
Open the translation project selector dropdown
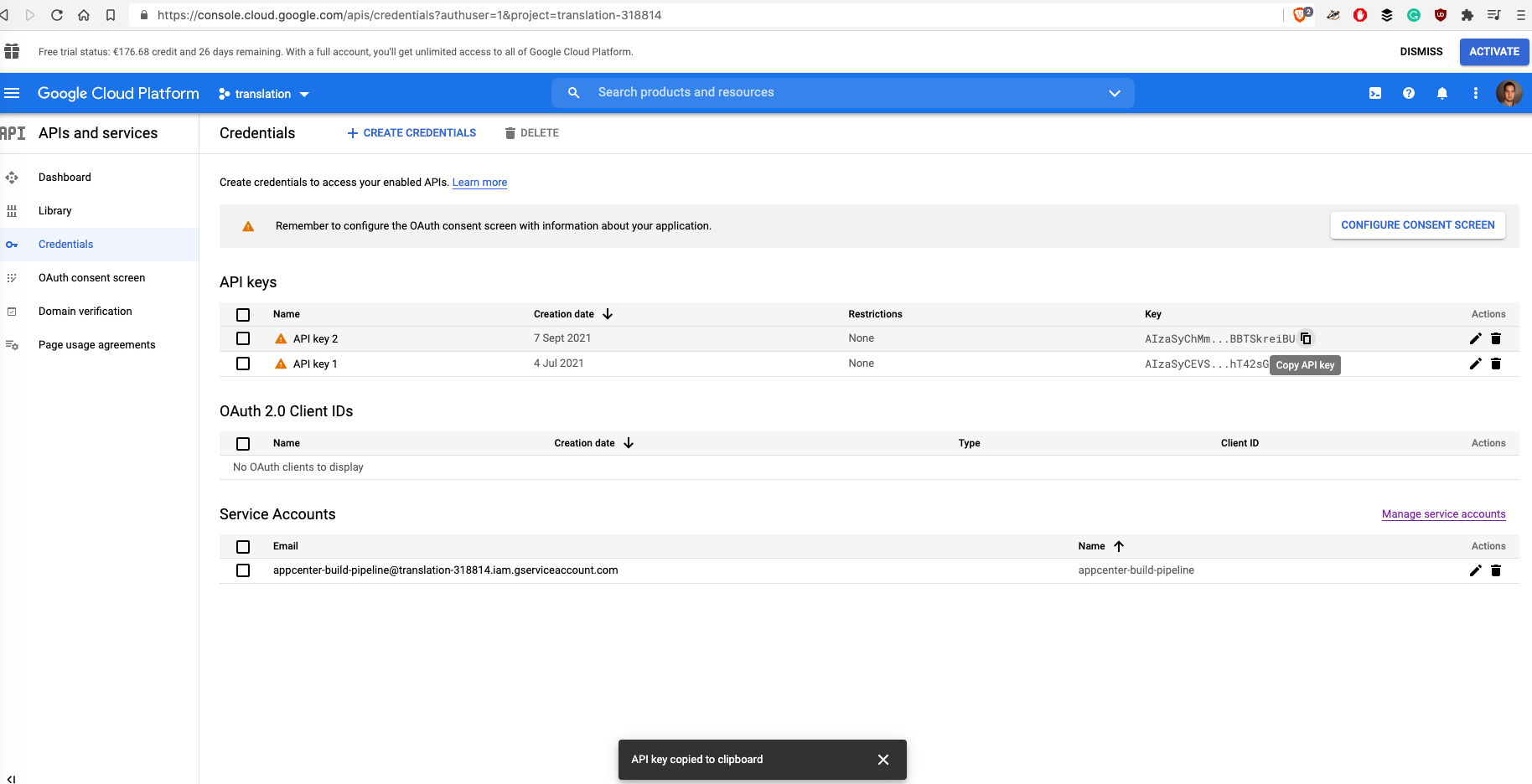[264, 94]
